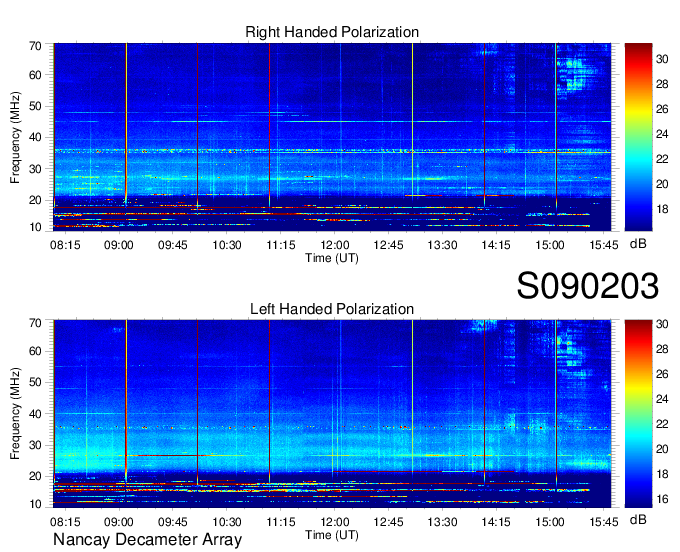680x552 pixels.
Task: Click the "Time (UT)" label under the Right Handed plot
Action: pyautogui.click(x=332, y=258)
